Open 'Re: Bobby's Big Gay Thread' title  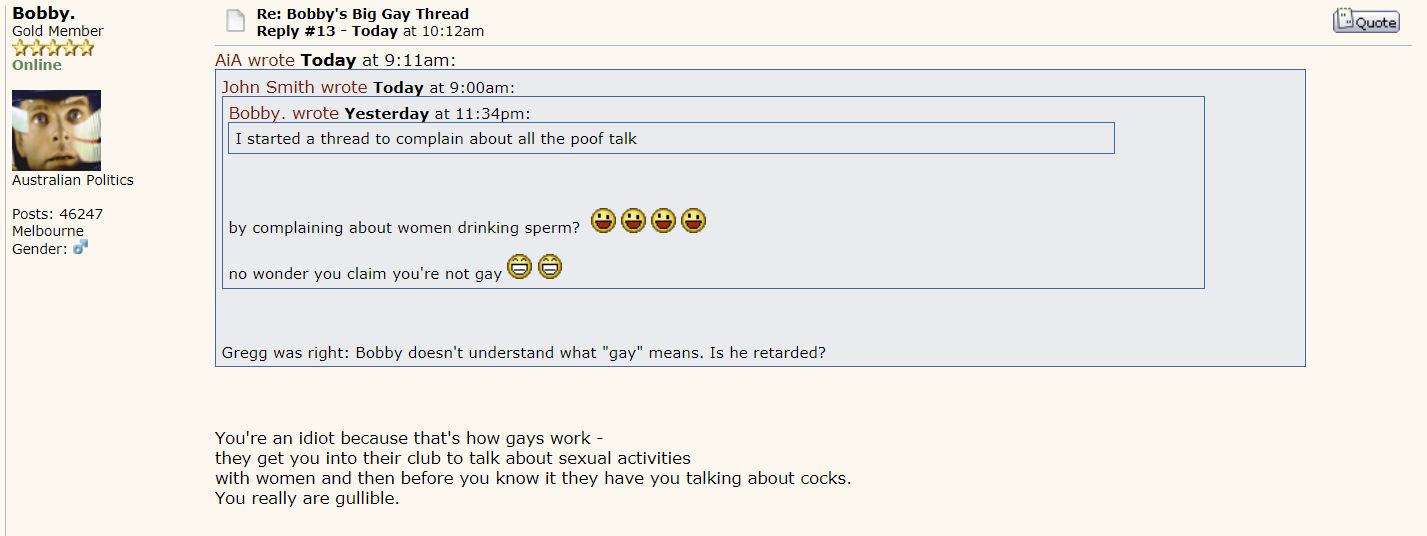(362, 14)
